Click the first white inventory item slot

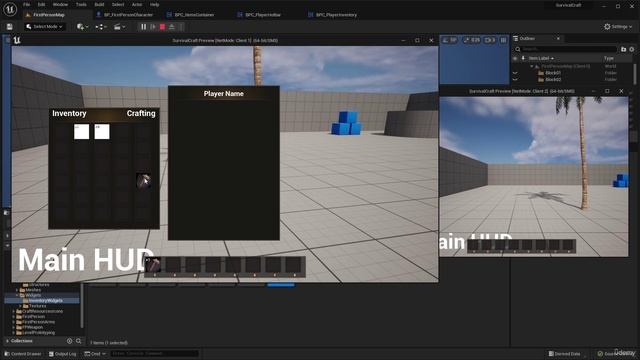tap(82, 131)
